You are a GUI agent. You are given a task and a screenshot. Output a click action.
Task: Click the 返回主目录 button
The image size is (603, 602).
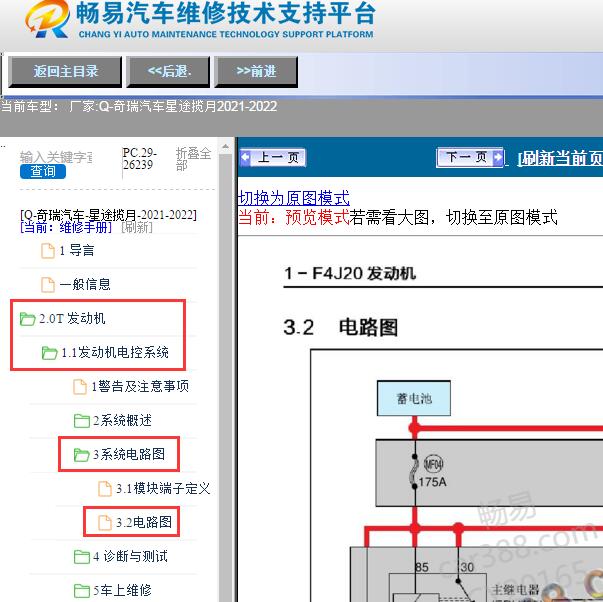coord(65,72)
